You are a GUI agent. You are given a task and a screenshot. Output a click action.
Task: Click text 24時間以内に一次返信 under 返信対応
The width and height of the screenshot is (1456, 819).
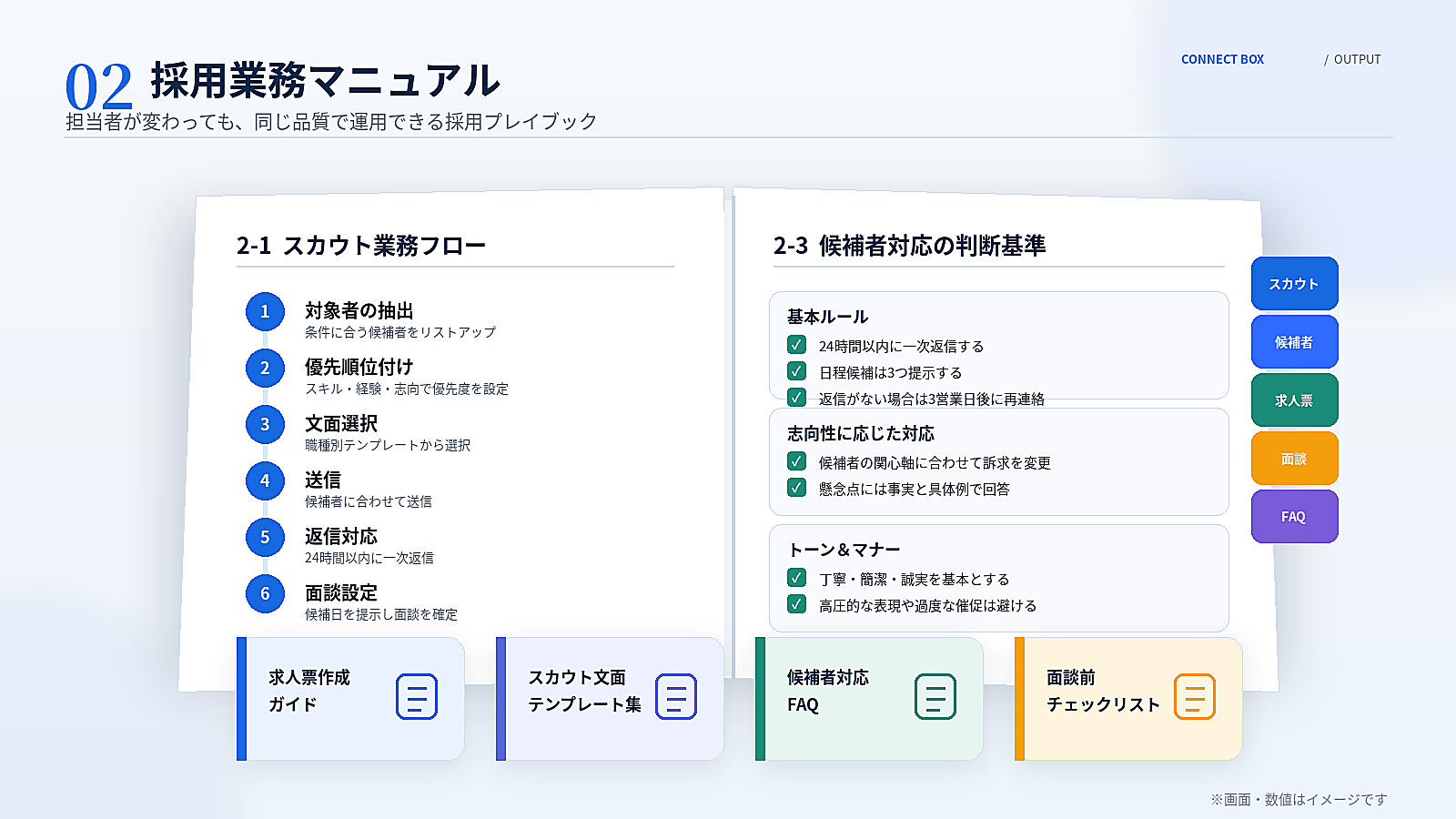pos(369,558)
